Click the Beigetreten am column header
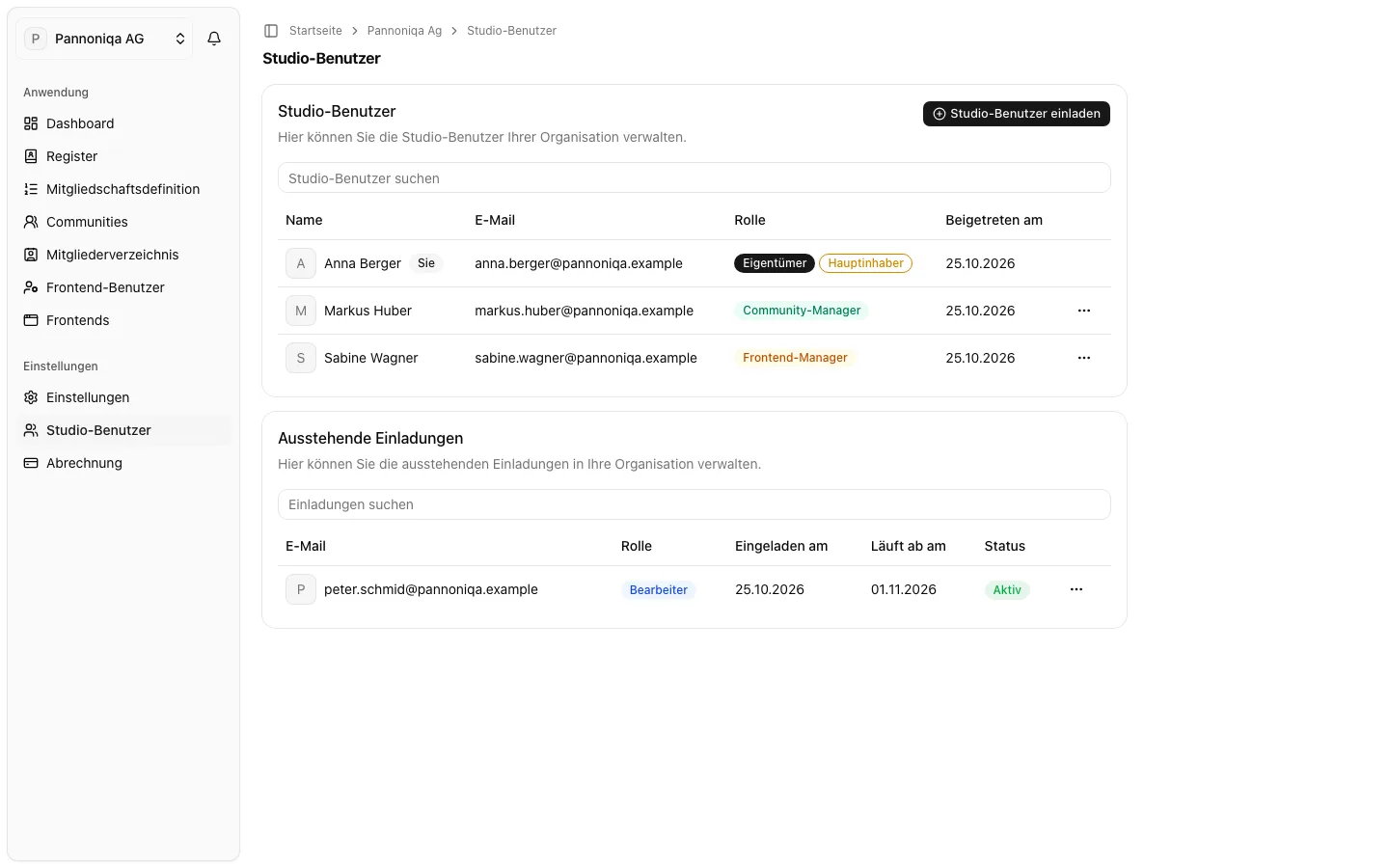This screenshot has width=1389, height=868. pos(994,220)
